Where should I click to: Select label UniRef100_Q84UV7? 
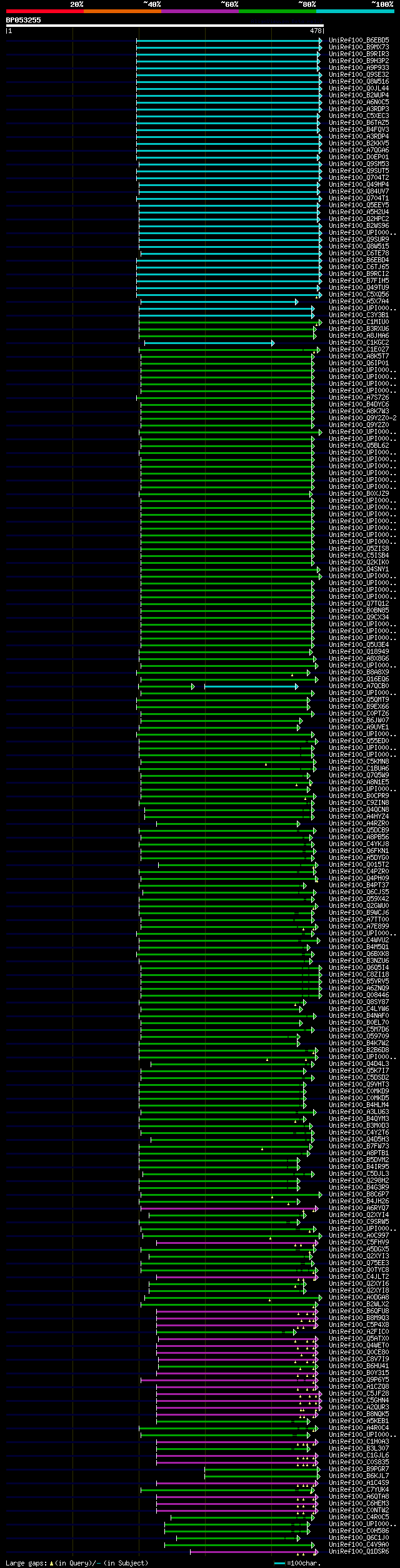pyautogui.click(x=359, y=192)
